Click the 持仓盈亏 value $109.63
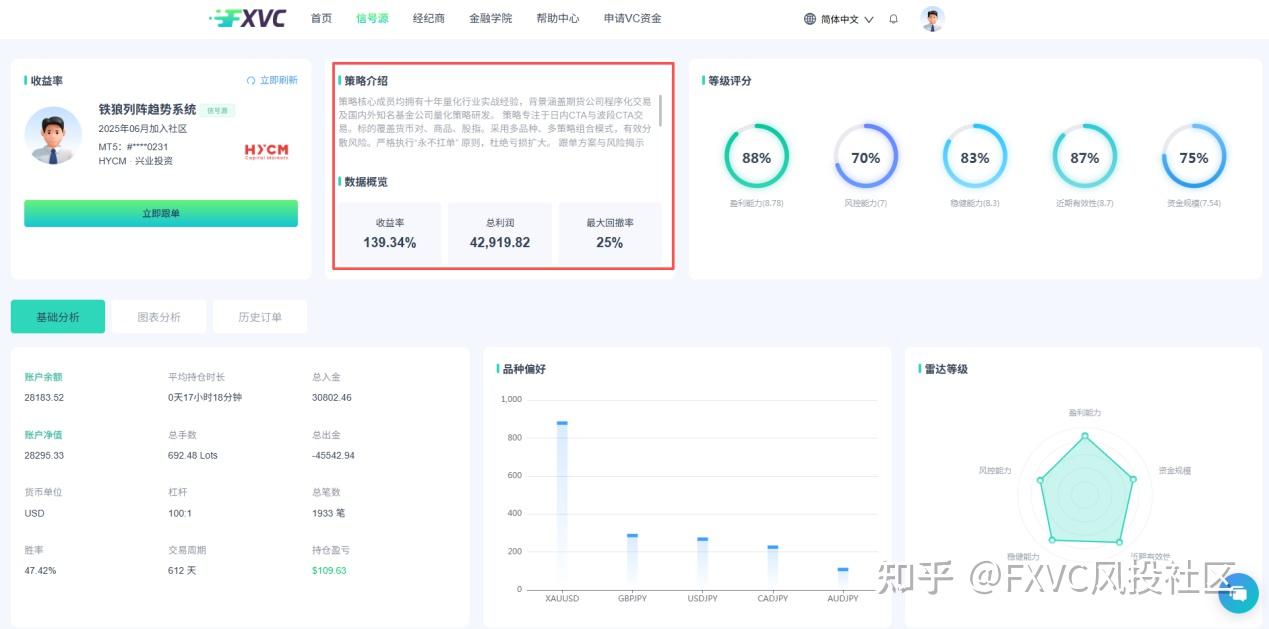Screen dimensions: 1269x629 (x=329, y=570)
